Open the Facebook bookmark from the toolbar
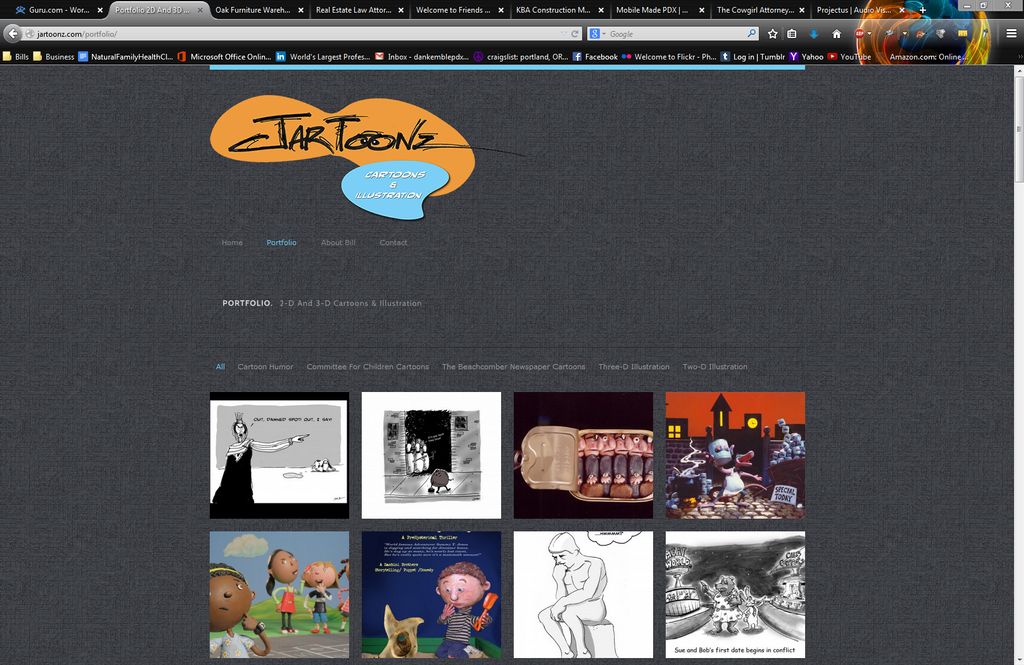This screenshot has height=665, width=1024. point(596,57)
